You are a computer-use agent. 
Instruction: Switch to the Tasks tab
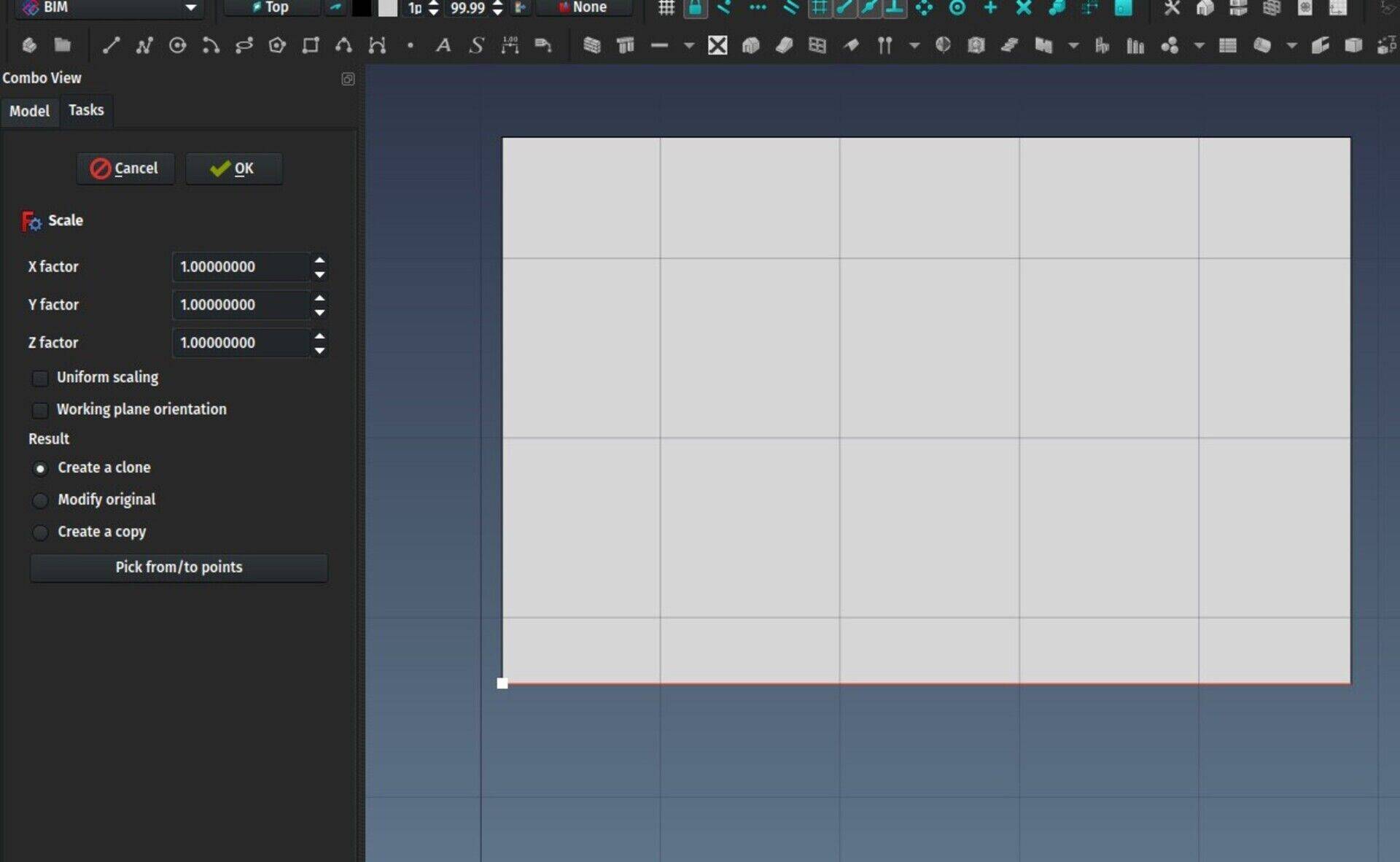click(86, 110)
